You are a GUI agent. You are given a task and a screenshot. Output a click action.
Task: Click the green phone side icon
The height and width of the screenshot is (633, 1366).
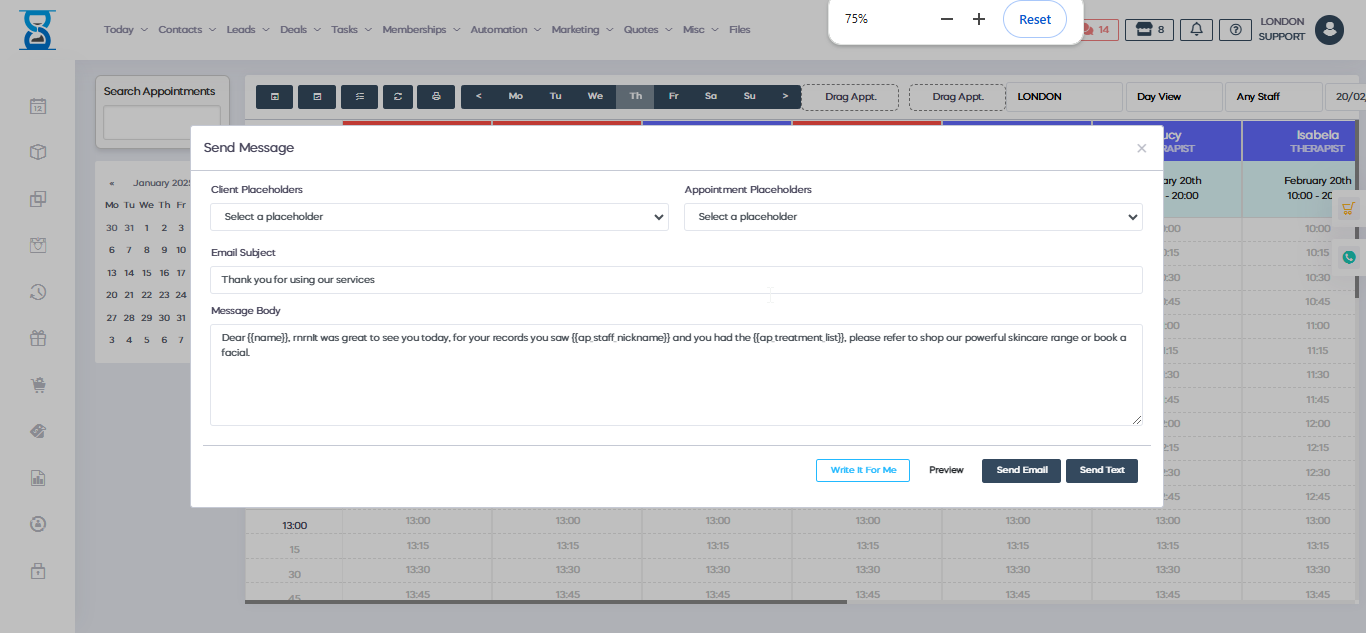click(x=1348, y=257)
